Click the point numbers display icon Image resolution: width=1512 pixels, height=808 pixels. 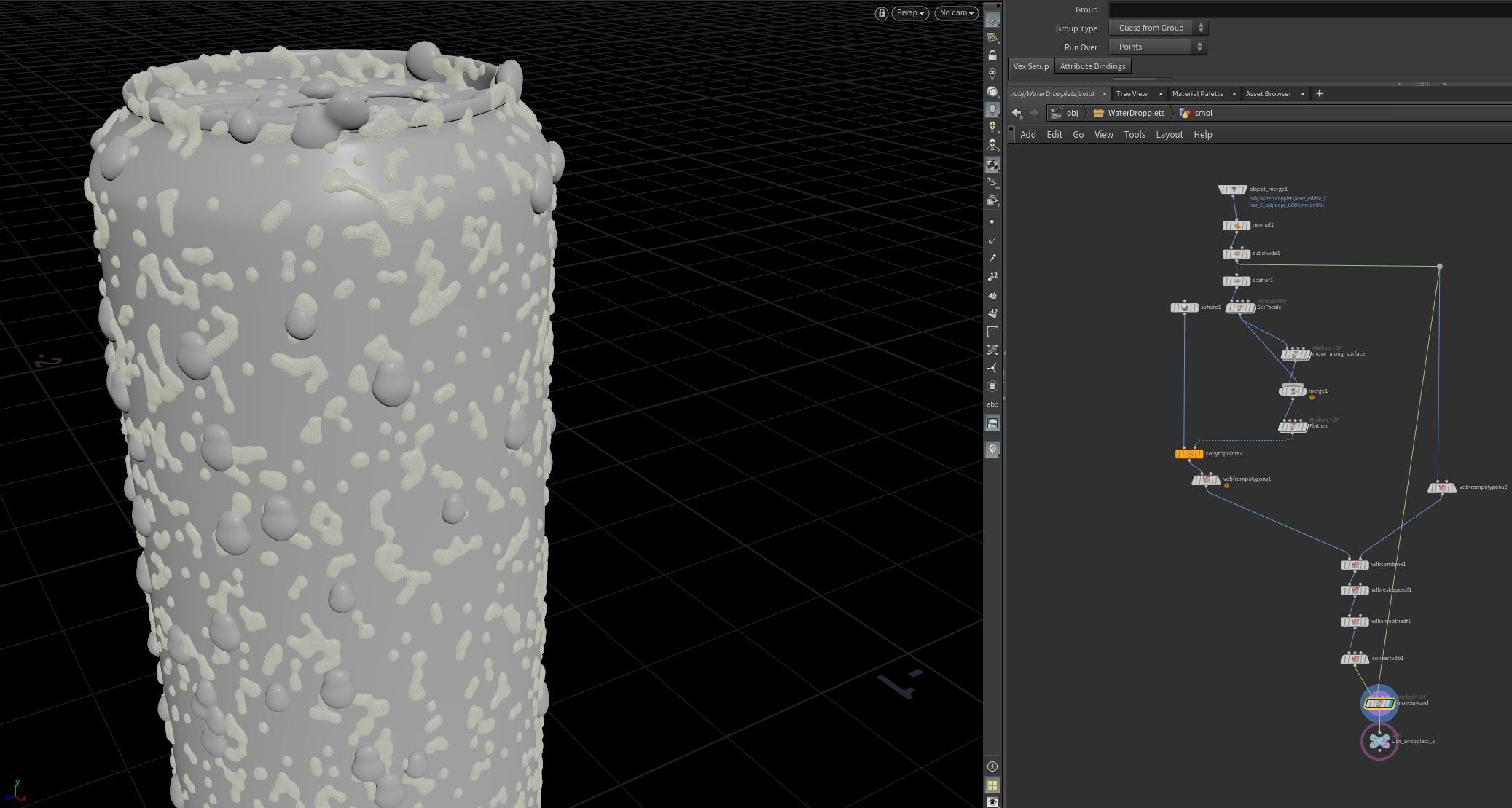click(x=992, y=276)
